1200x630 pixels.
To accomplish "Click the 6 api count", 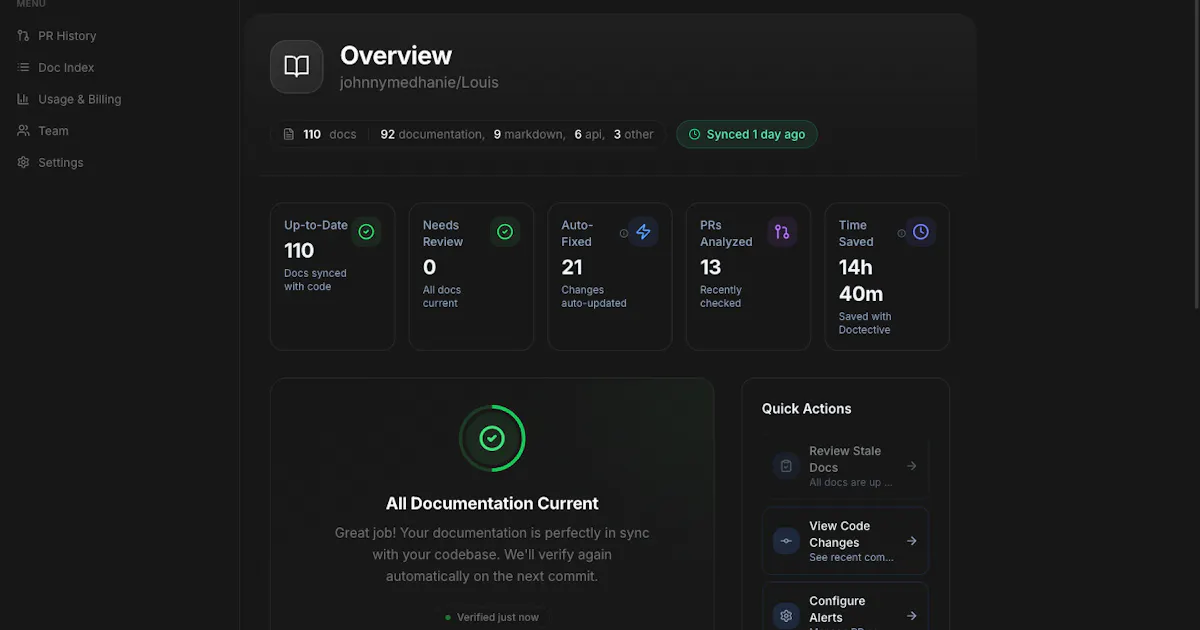I will pos(589,134).
